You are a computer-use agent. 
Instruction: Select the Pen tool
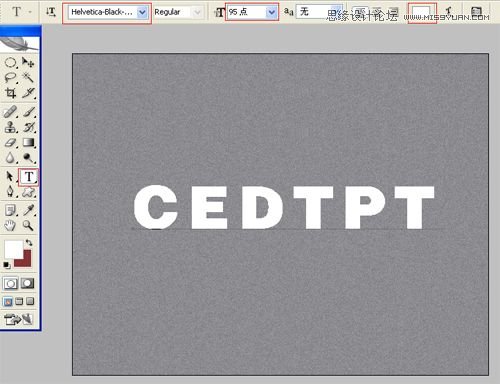(x=11, y=192)
